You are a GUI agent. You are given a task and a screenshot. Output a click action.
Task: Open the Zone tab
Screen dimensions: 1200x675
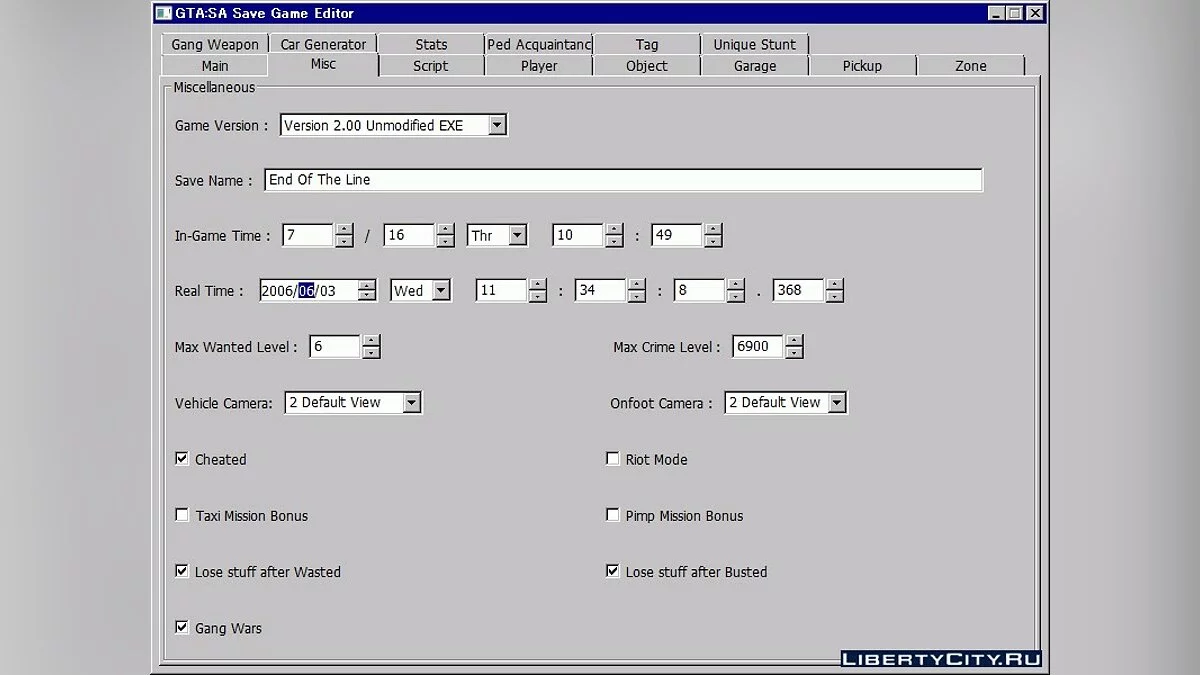pos(970,65)
